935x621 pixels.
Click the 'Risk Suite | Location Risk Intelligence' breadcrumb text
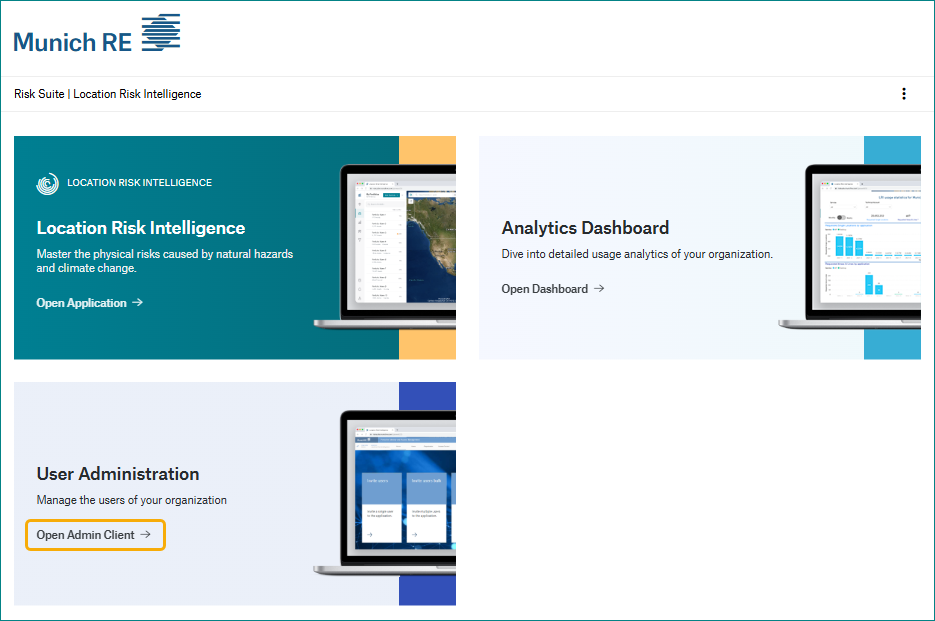click(x=108, y=94)
